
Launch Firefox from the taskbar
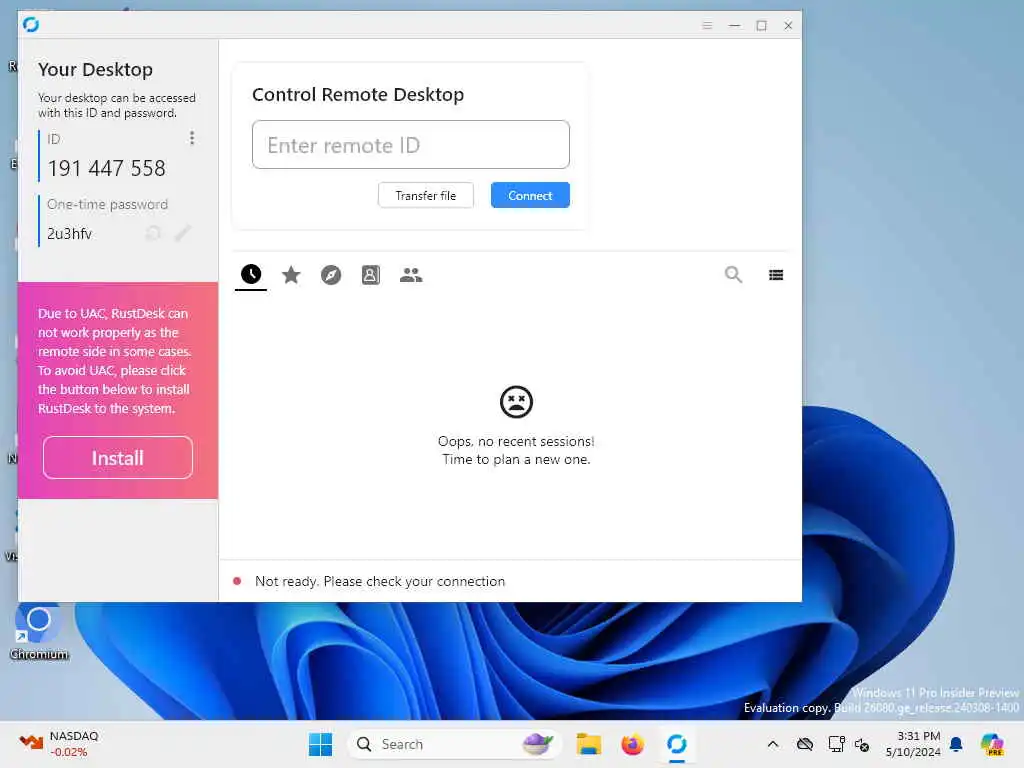tap(632, 744)
